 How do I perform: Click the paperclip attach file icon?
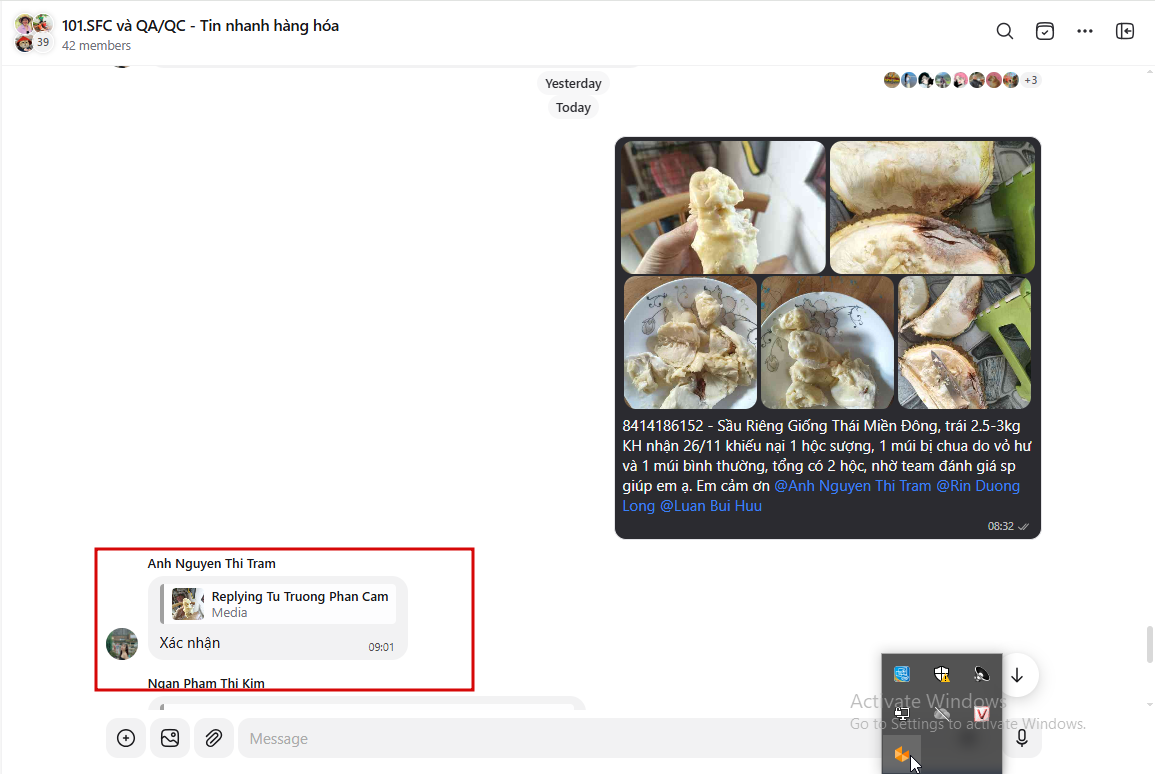[x=214, y=738]
